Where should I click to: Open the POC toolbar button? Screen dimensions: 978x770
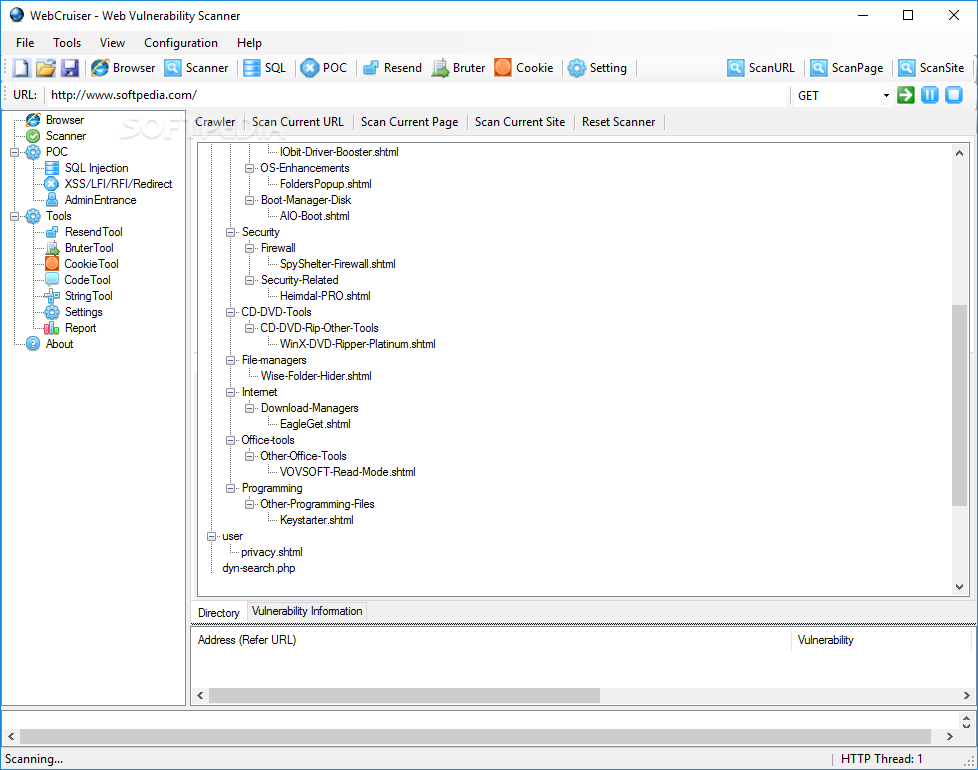(x=323, y=68)
